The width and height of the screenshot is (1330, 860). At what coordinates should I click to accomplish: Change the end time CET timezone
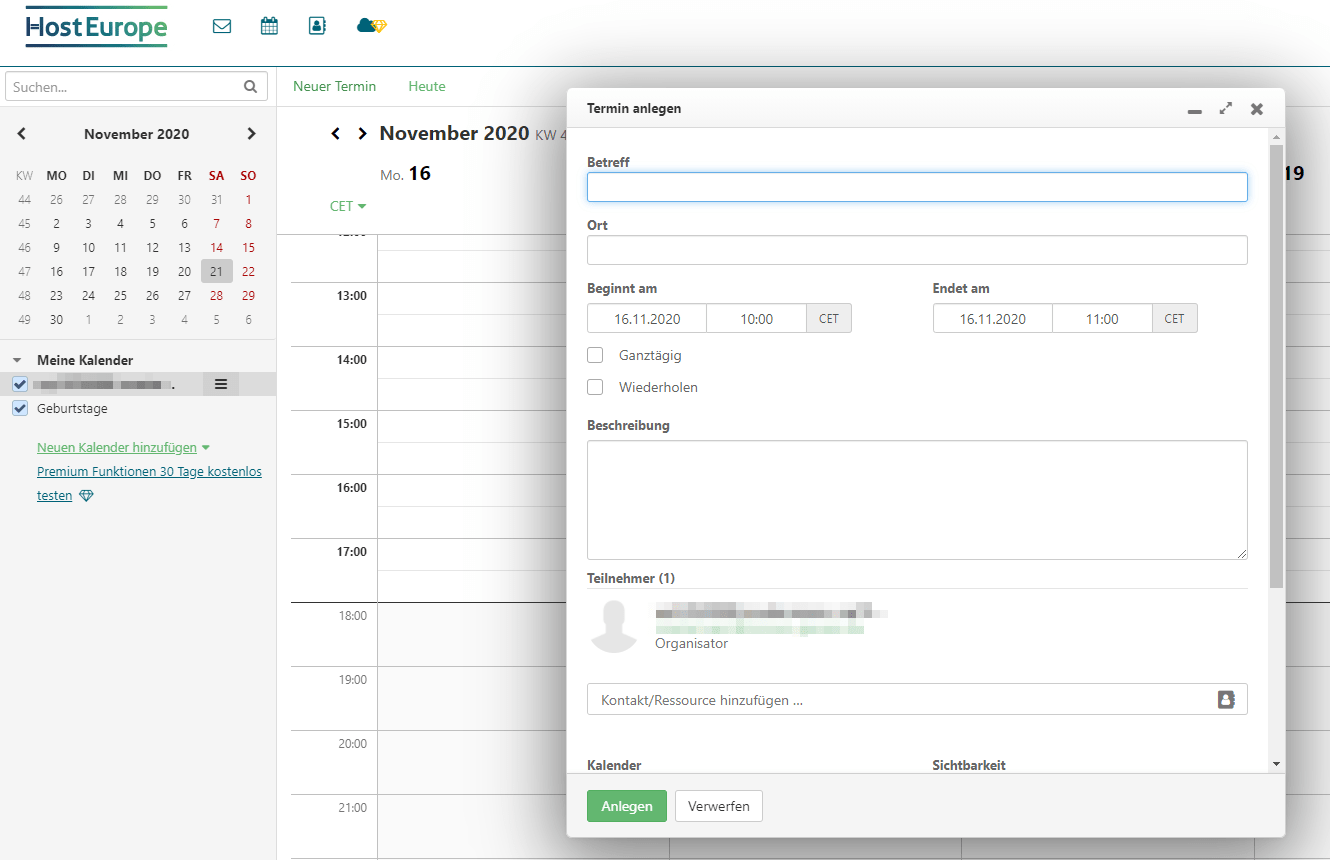tap(1175, 319)
